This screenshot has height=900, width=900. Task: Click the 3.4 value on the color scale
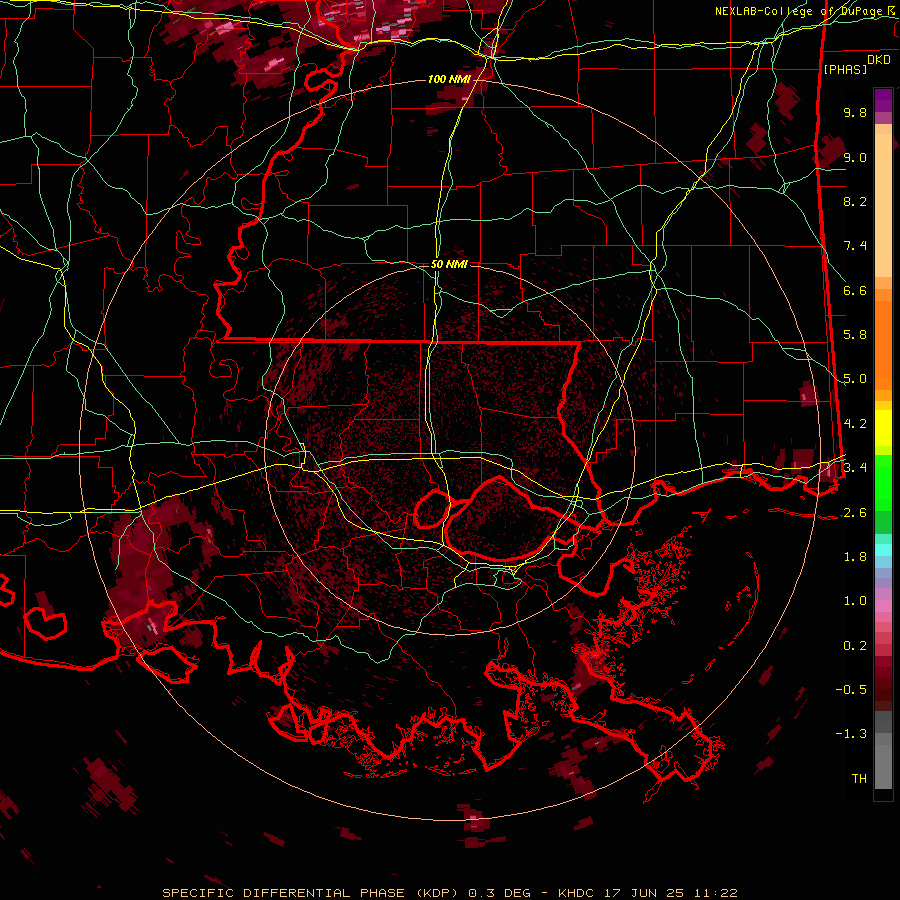[855, 468]
